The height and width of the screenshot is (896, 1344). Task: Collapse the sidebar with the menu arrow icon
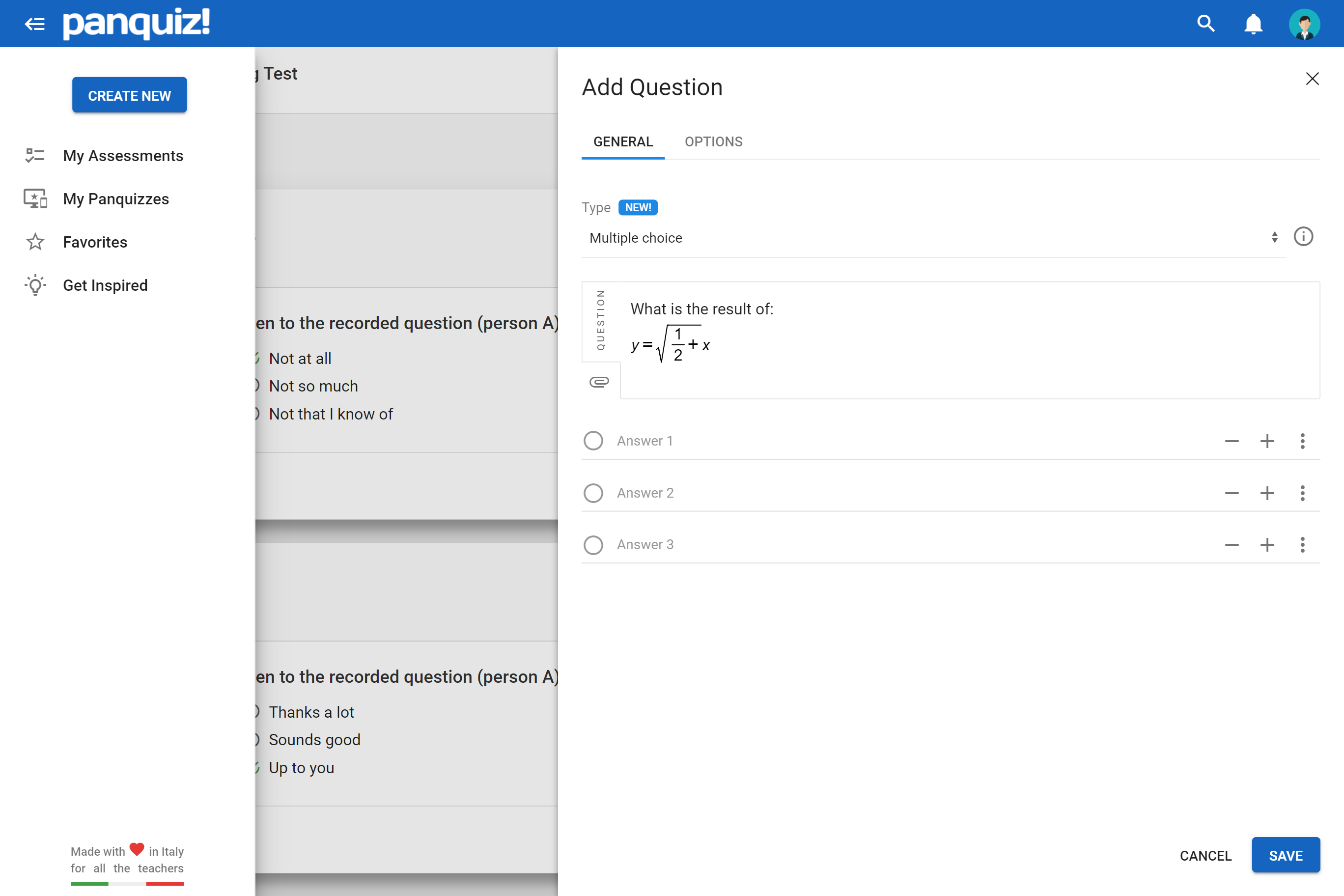[35, 24]
